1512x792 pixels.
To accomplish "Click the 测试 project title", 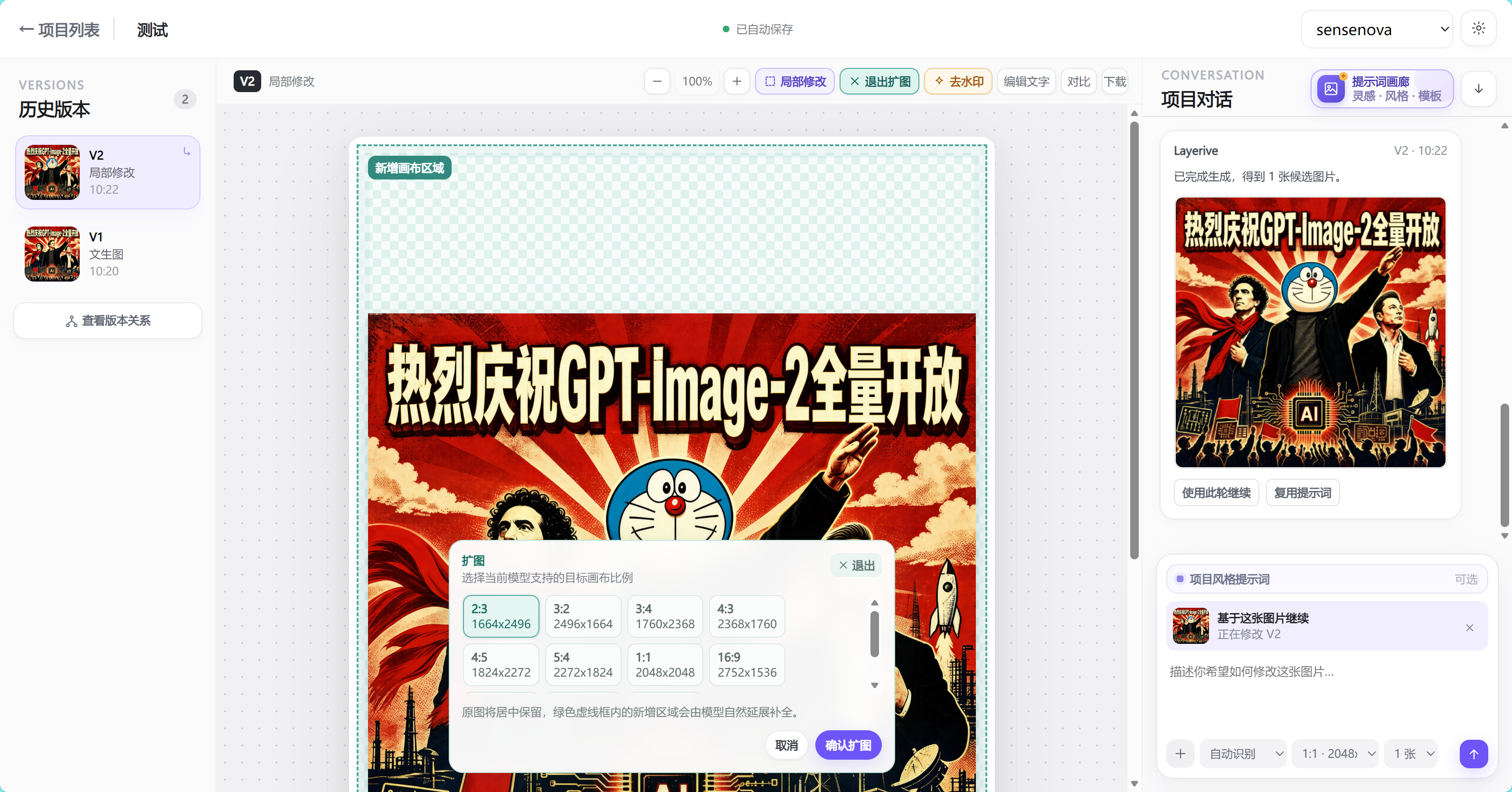I will [x=152, y=29].
